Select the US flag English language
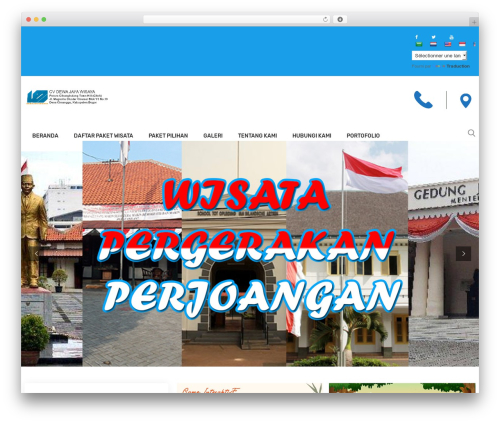 (448, 44)
